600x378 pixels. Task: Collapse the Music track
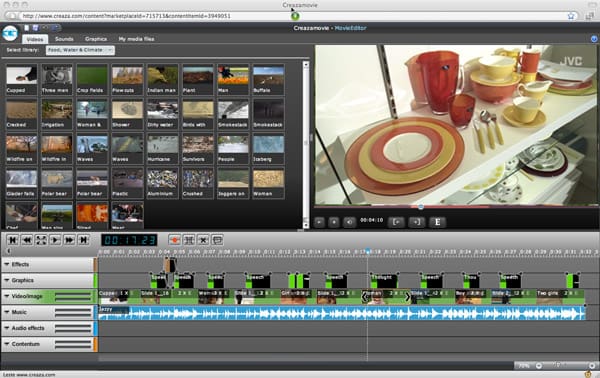7,312
